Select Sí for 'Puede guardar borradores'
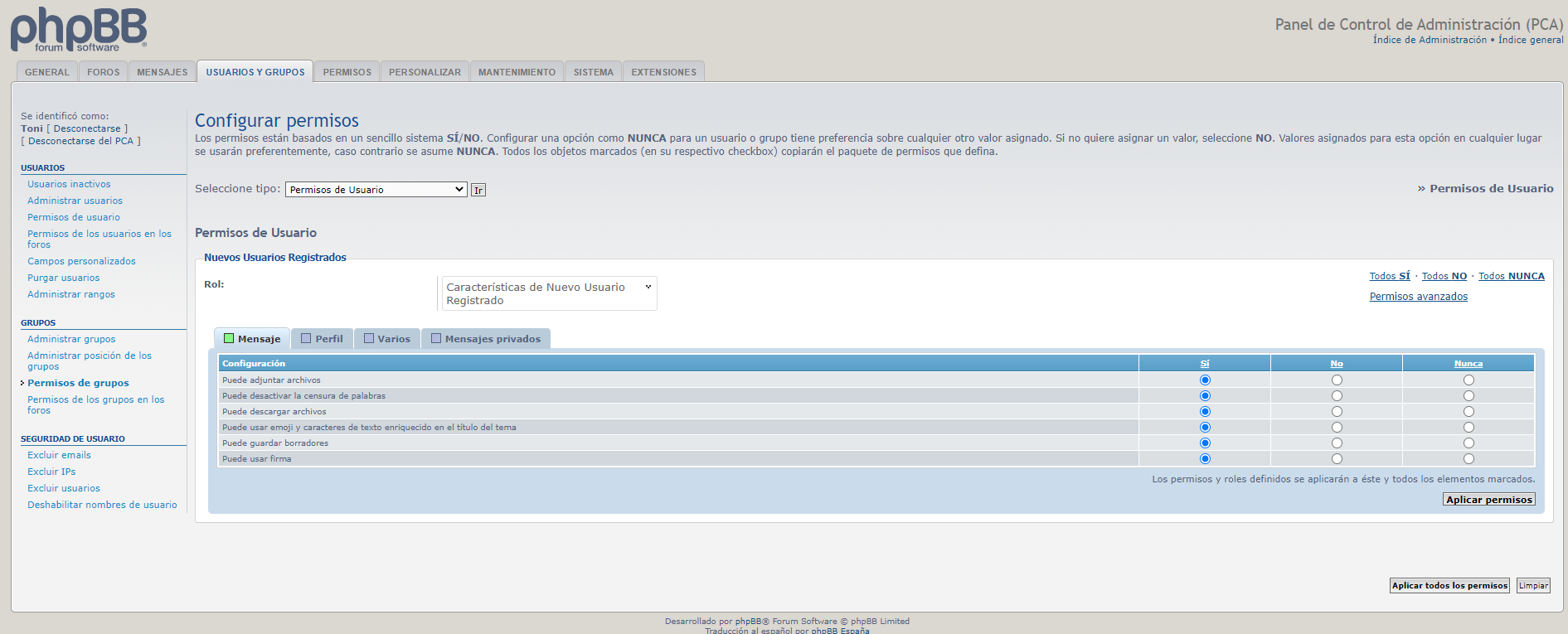The image size is (1568, 634). [x=1205, y=443]
